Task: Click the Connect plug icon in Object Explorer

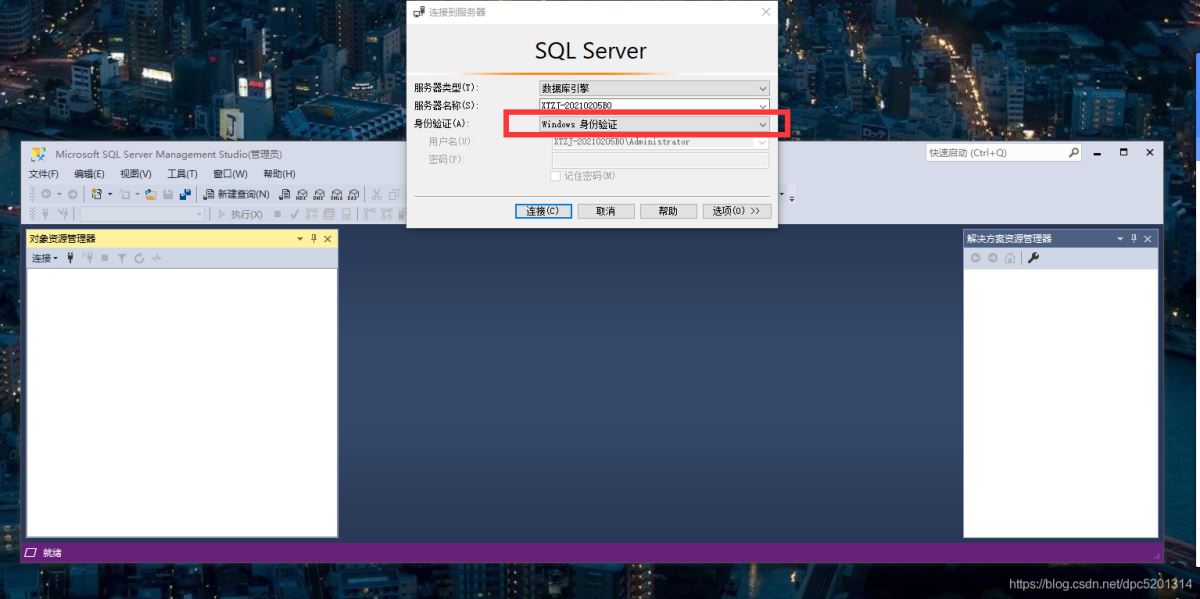Action: pyautogui.click(x=70, y=258)
